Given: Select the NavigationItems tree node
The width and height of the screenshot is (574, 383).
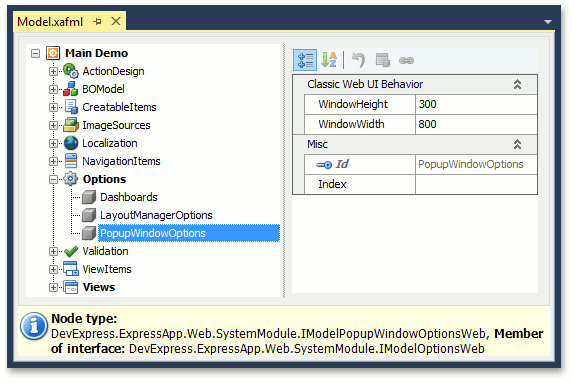Looking at the screenshot, I should tap(121, 161).
